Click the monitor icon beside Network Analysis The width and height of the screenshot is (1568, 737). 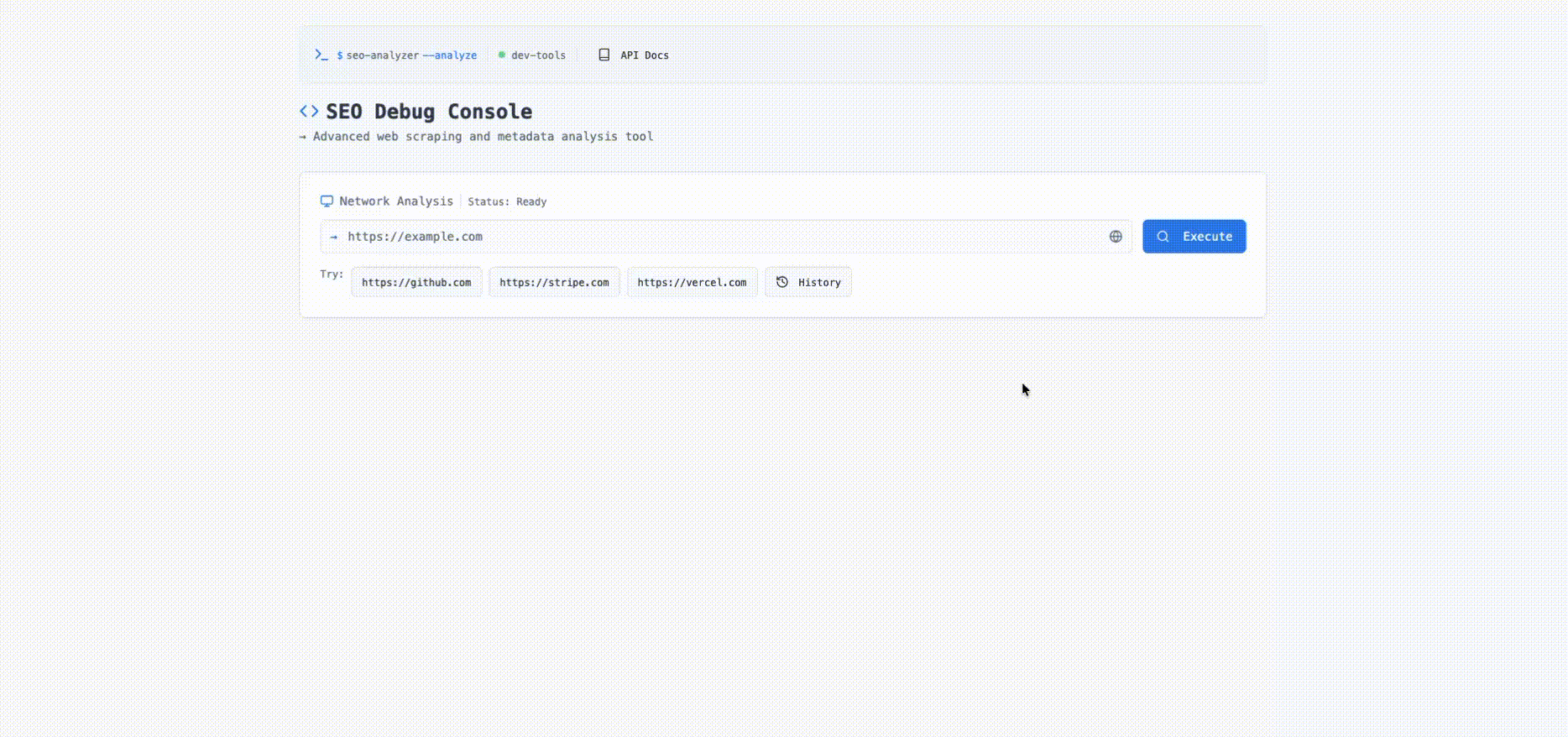(x=327, y=201)
